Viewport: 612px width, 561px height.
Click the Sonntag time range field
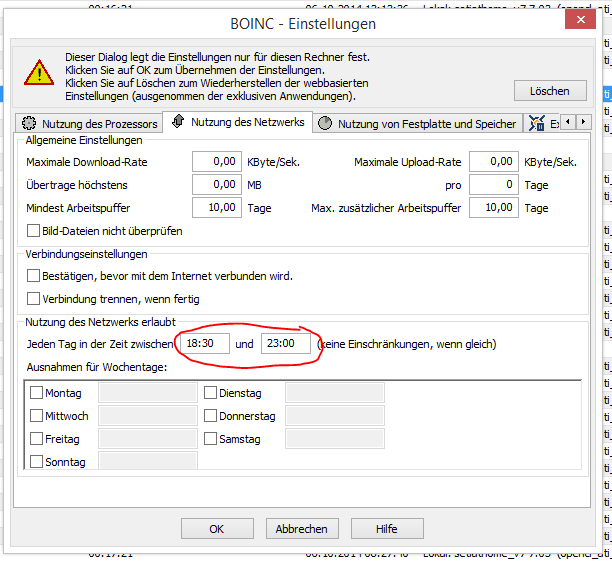point(148,461)
